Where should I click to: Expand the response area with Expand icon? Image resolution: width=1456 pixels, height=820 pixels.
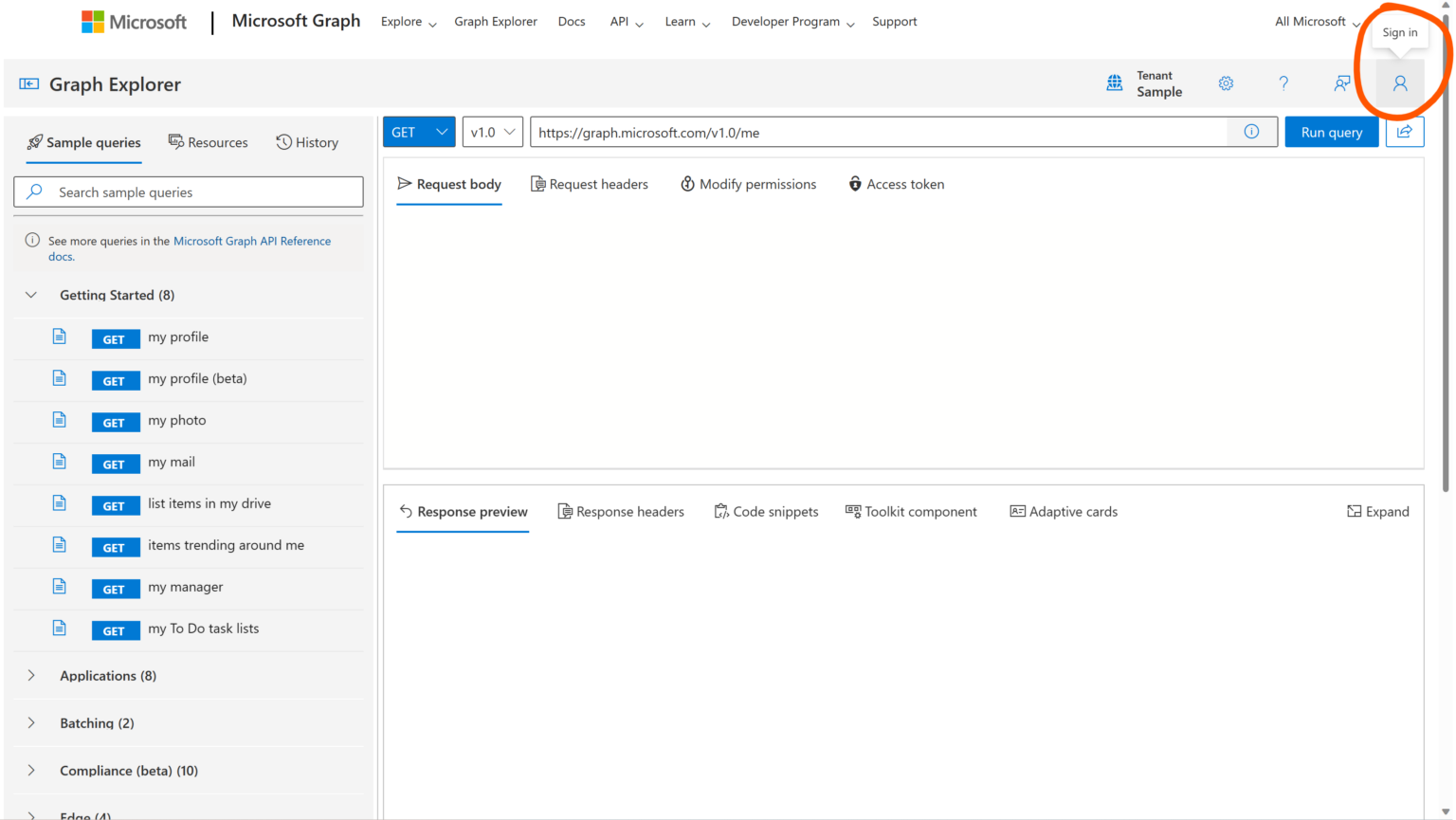1378,511
